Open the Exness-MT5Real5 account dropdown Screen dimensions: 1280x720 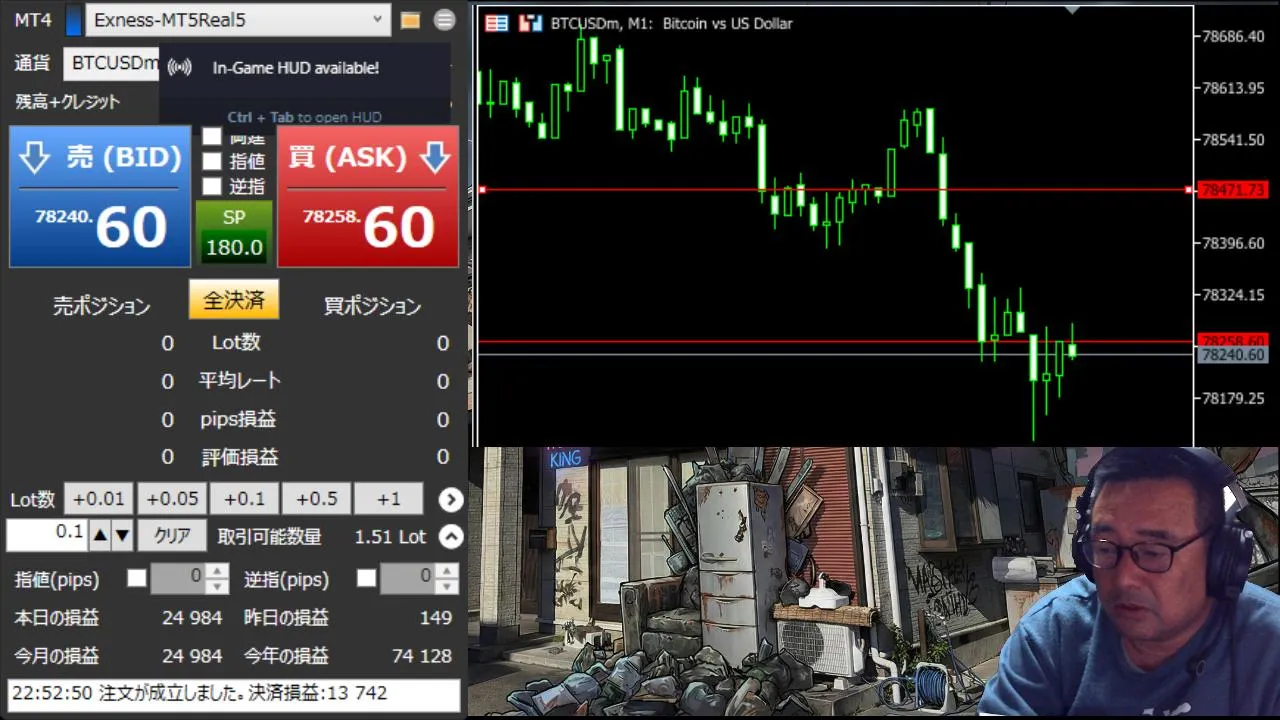pos(238,19)
